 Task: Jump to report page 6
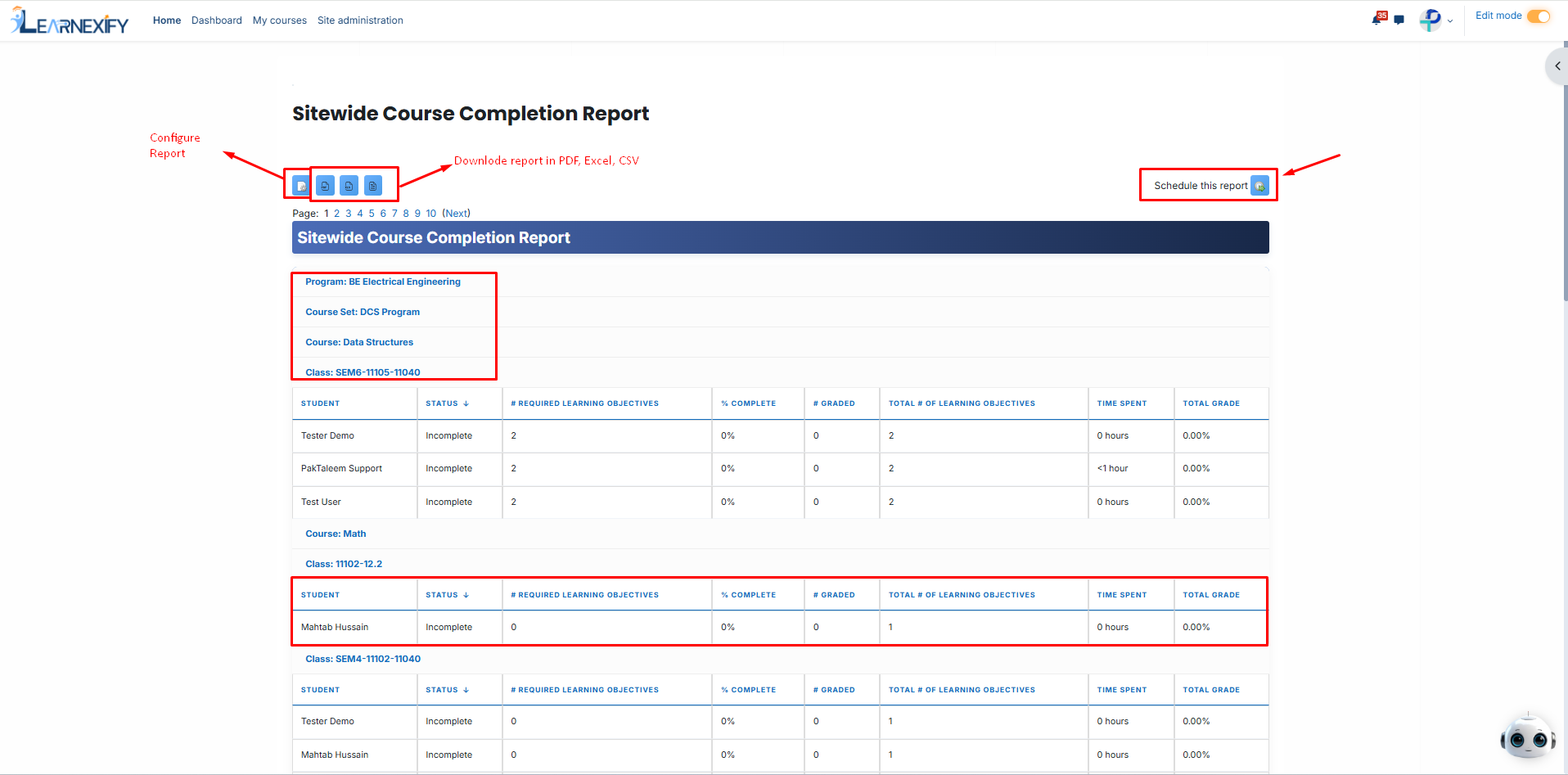pyautogui.click(x=383, y=214)
